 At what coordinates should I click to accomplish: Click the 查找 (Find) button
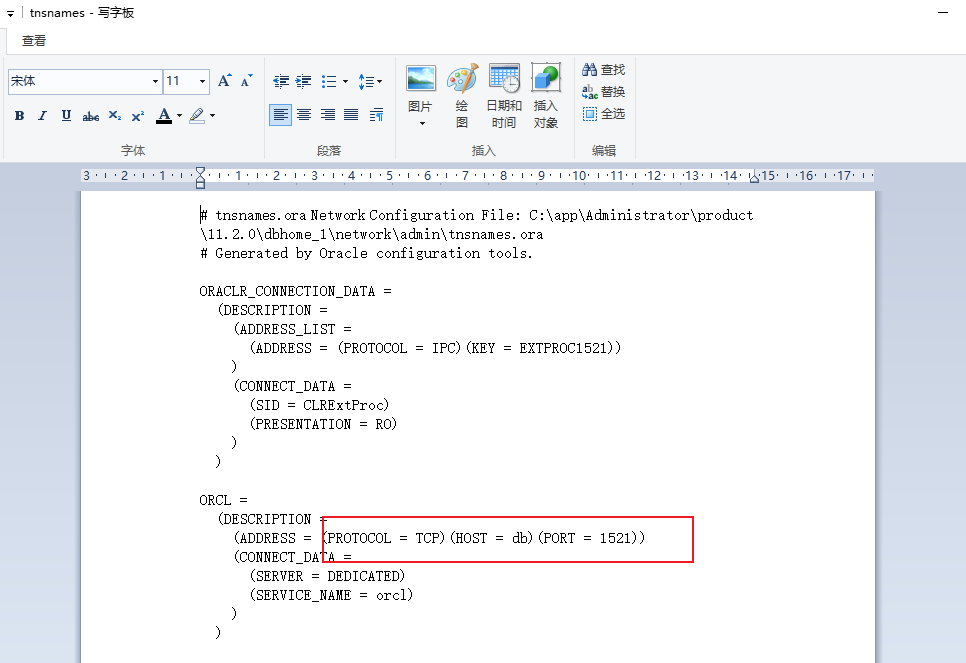pos(604,70)
